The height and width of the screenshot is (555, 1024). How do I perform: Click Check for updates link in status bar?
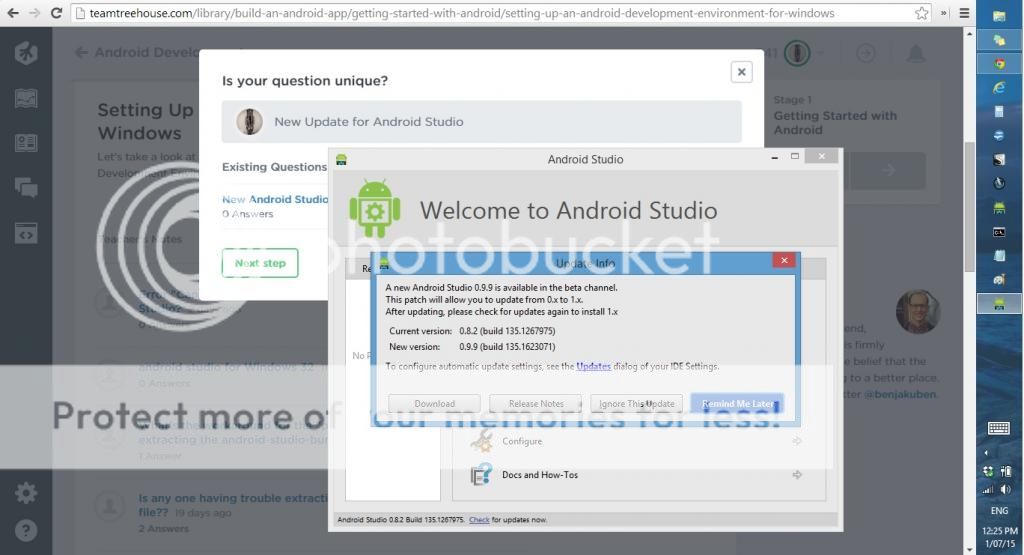click(479, 520)
